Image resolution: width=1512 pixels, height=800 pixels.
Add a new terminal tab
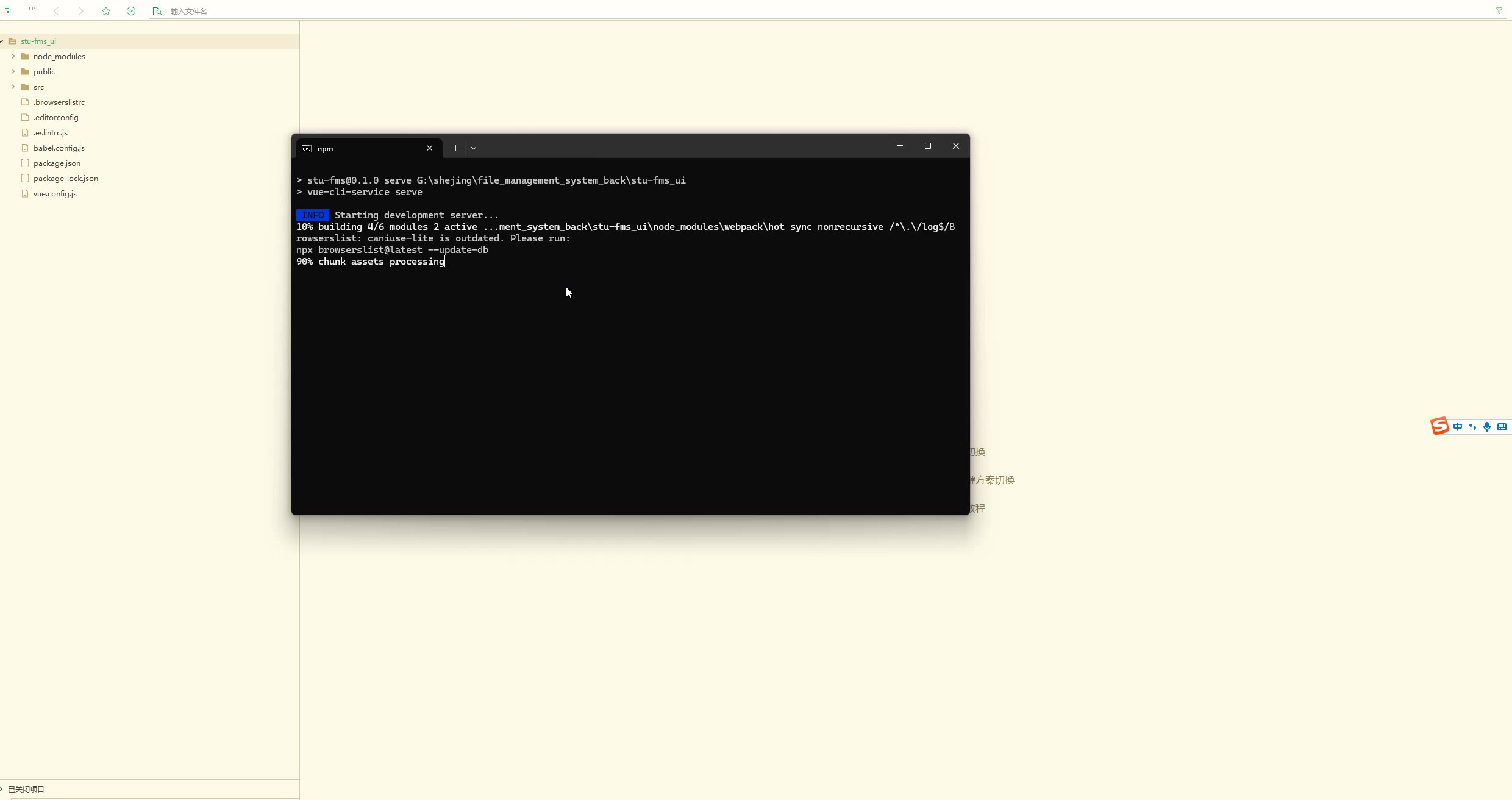pyautogui.click(x=455, y=148)
